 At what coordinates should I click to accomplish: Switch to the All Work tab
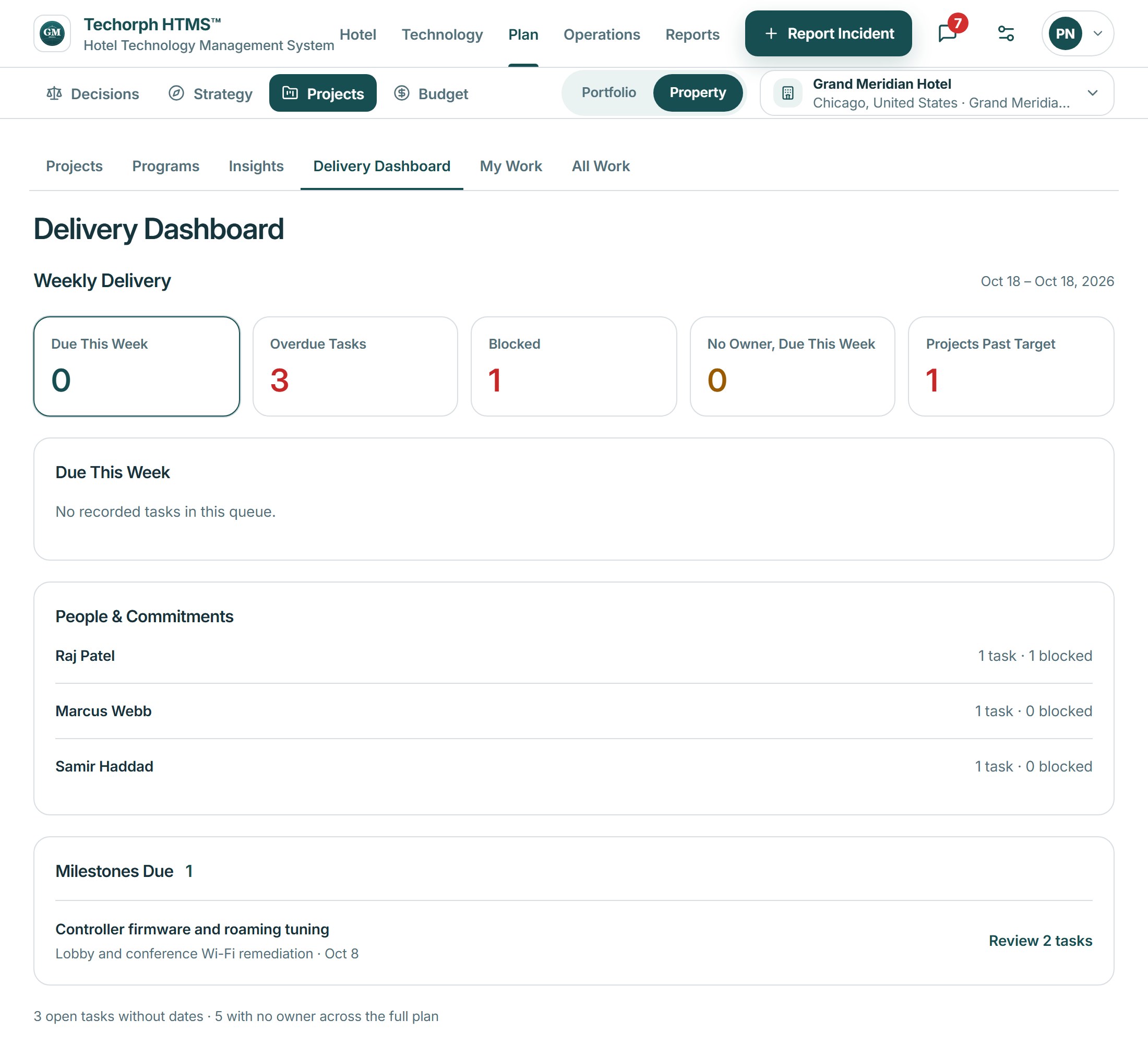click(600, 167)
